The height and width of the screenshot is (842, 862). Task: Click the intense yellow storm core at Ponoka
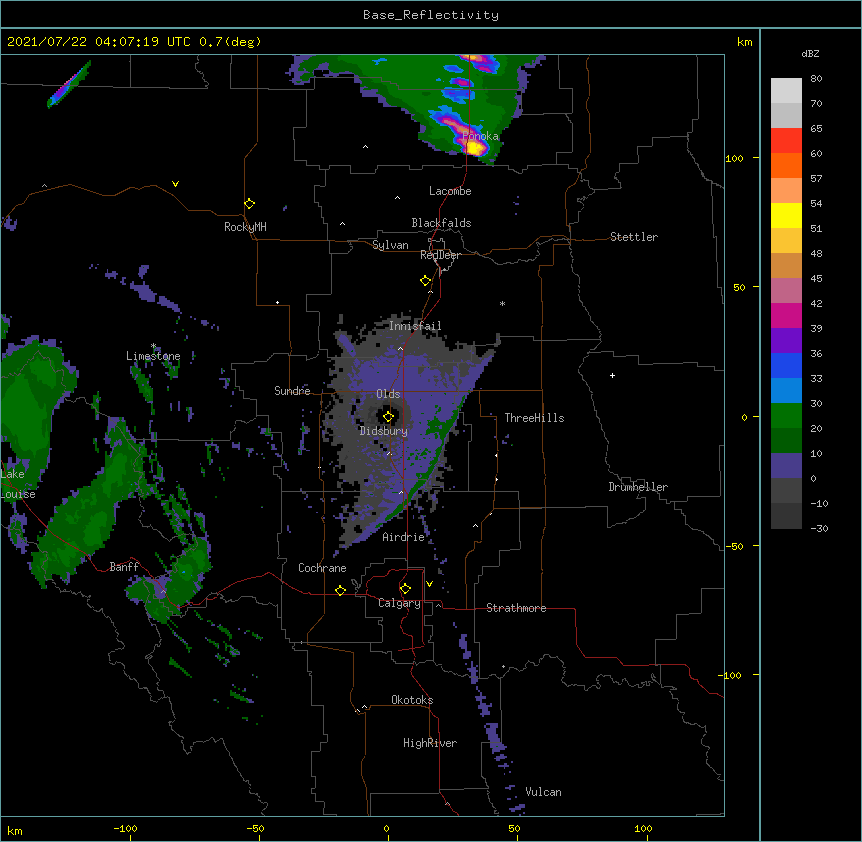coord(474,147)
